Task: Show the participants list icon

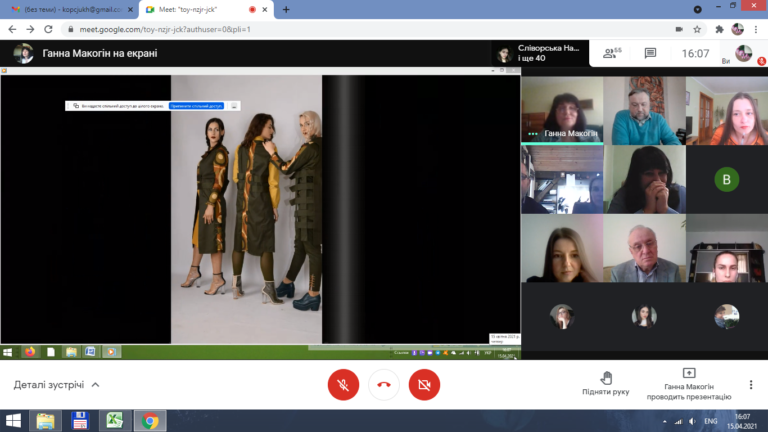Action: [x=612, y=53]
